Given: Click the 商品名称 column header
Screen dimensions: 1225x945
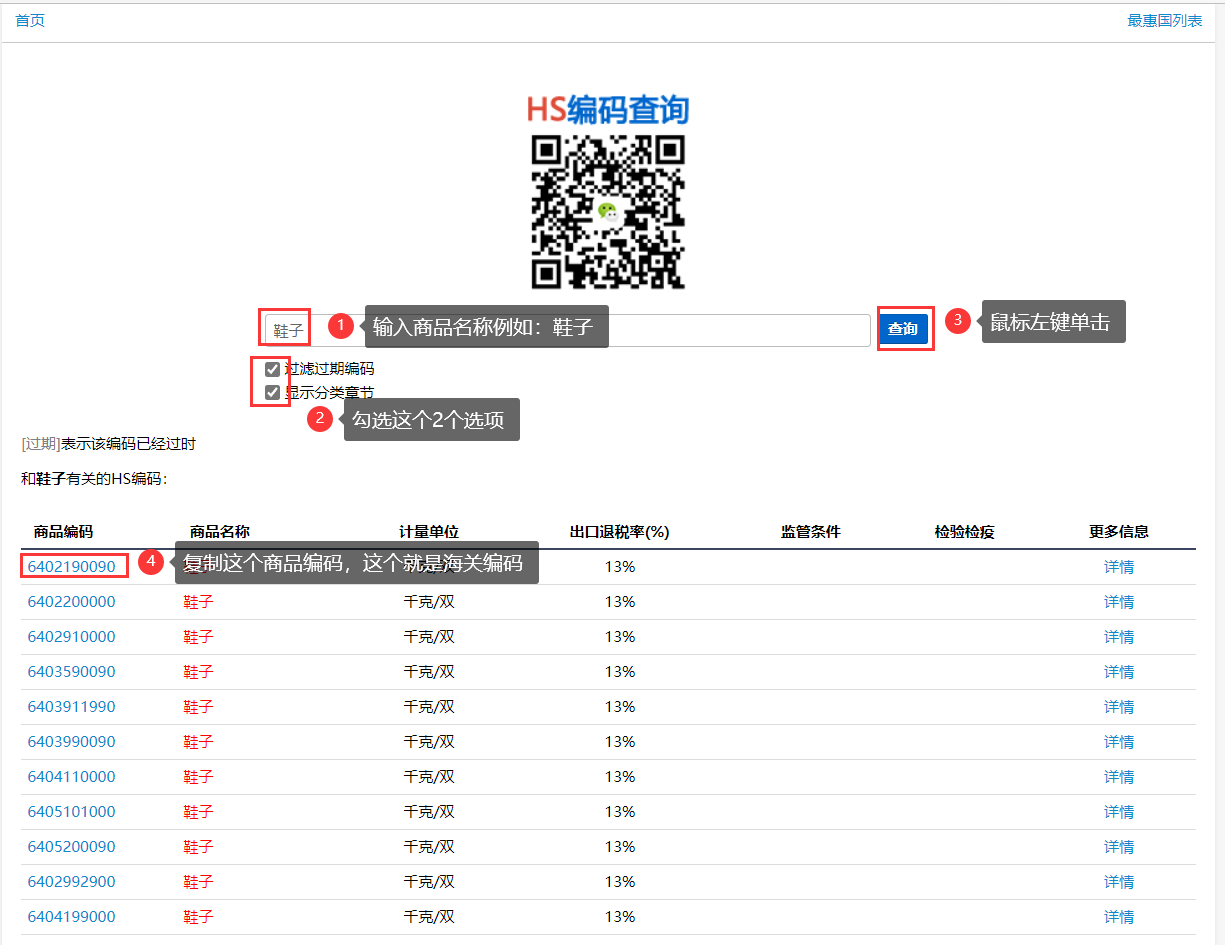Looking at the screenshot, I should pos(219,532).
